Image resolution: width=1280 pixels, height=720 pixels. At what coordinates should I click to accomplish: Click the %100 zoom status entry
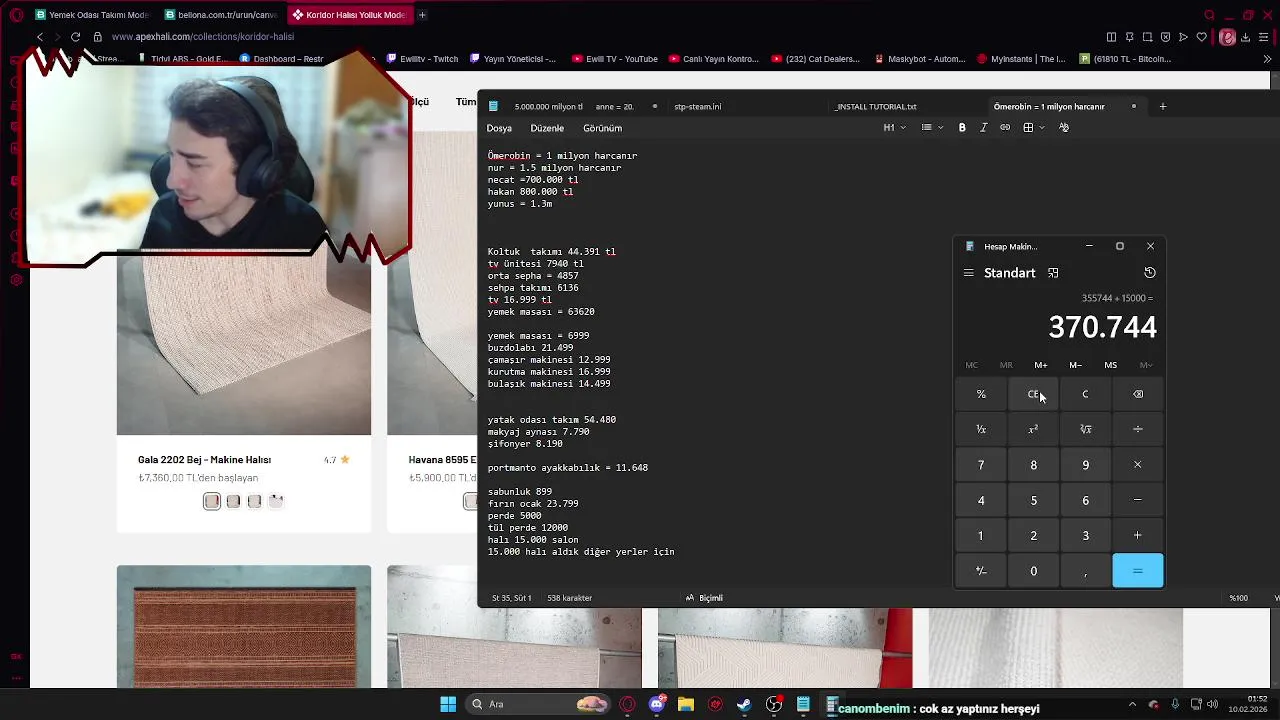[x=1238, y=598]
